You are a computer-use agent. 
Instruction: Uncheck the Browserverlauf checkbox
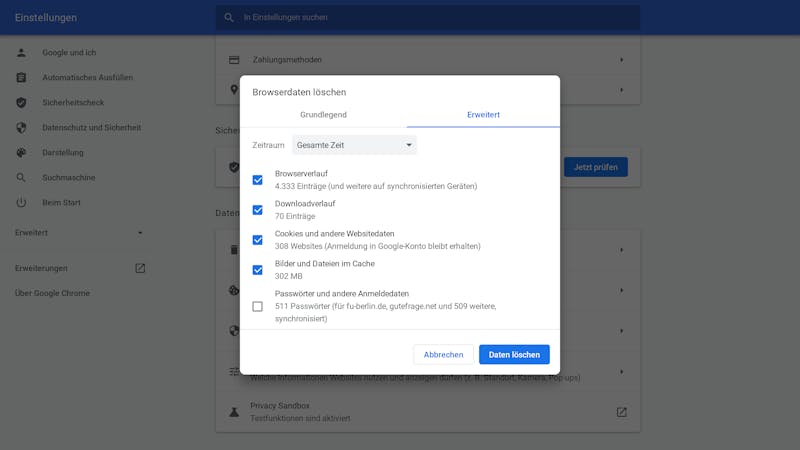[x=258, y=180]
